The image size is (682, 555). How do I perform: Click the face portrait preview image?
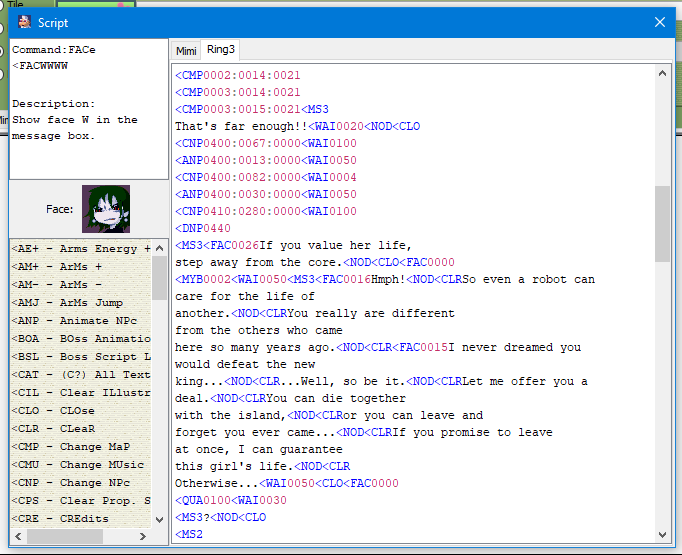pos(106,209)
